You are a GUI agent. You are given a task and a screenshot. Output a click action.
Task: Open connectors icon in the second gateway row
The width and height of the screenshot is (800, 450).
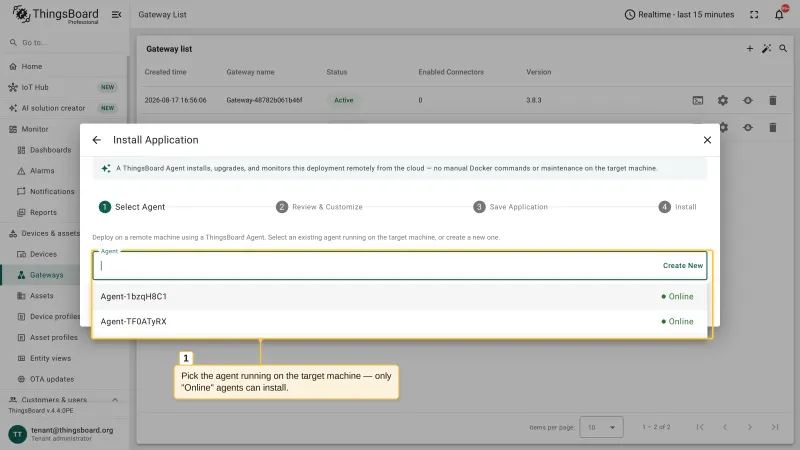click(x=748, y=128)
